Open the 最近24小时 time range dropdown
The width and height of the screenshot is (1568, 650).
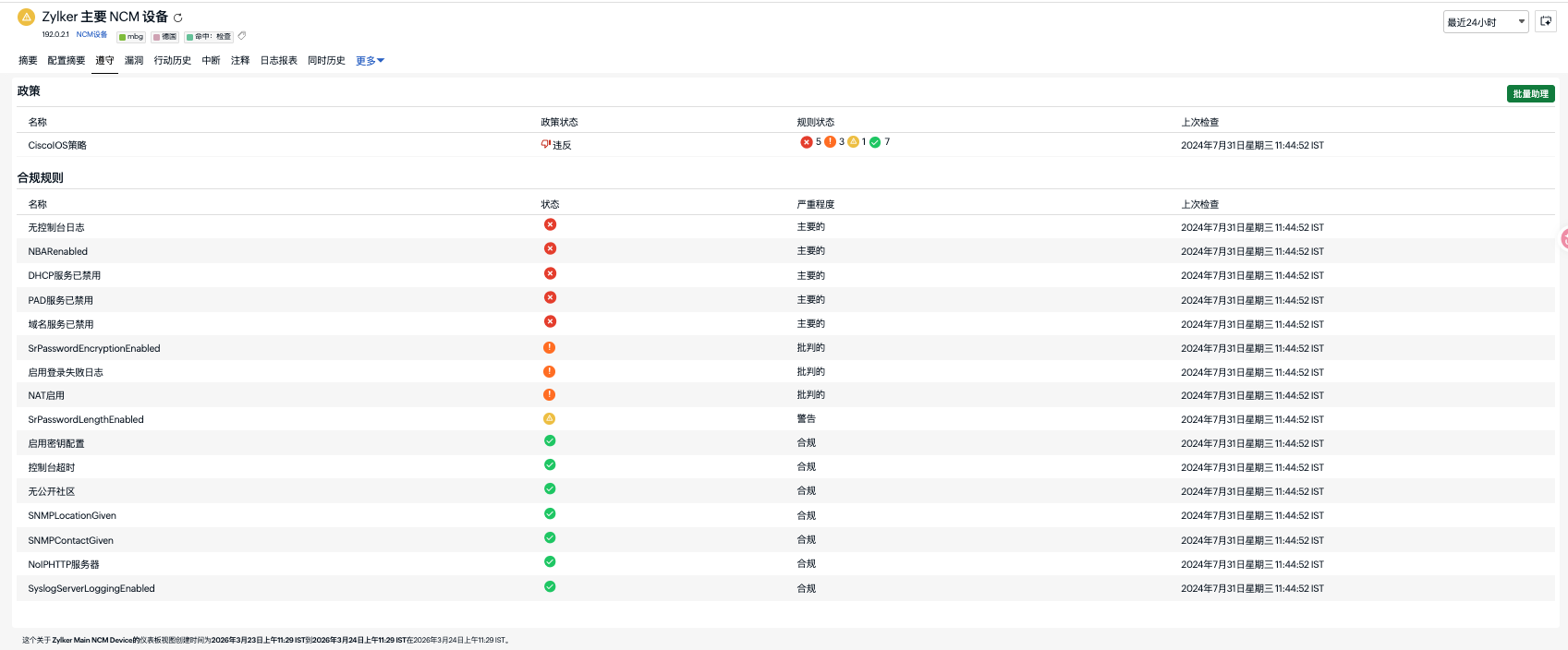click(1485, 22)
